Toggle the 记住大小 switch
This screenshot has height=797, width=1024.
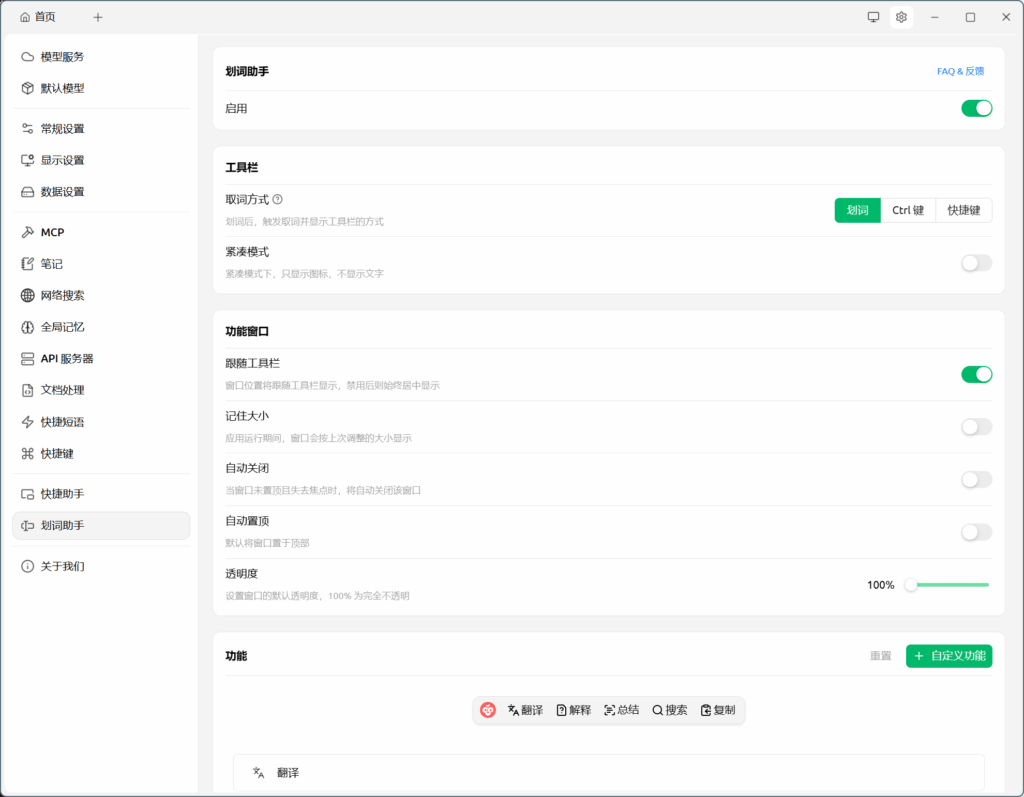click(976, 427)
